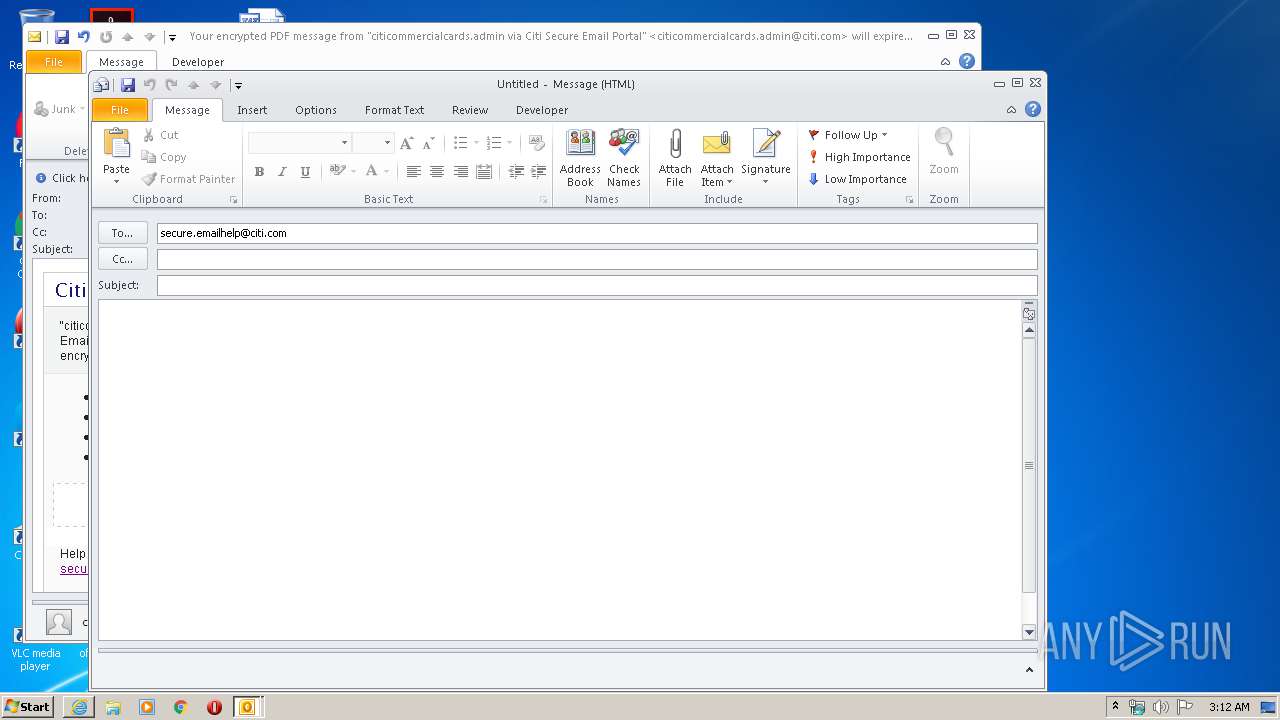Grow the font size

pyautogui.click(x=407, y=143)
